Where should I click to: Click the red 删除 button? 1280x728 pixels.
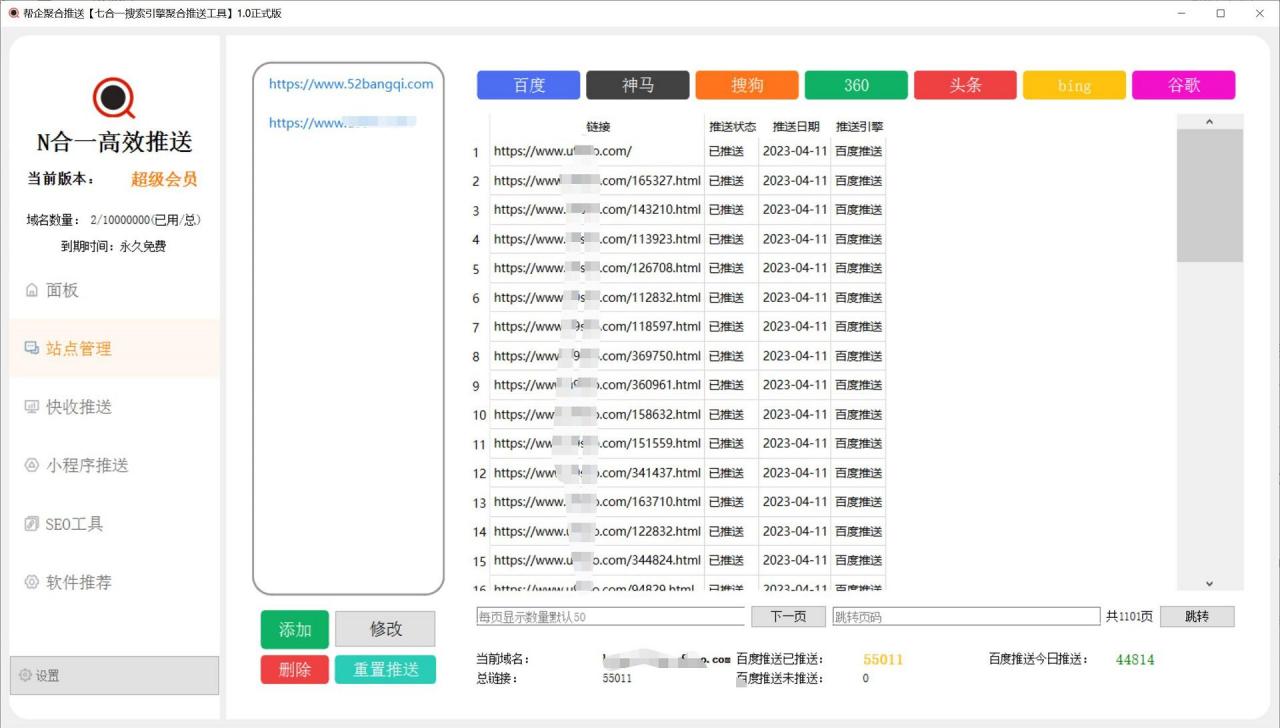295,670
